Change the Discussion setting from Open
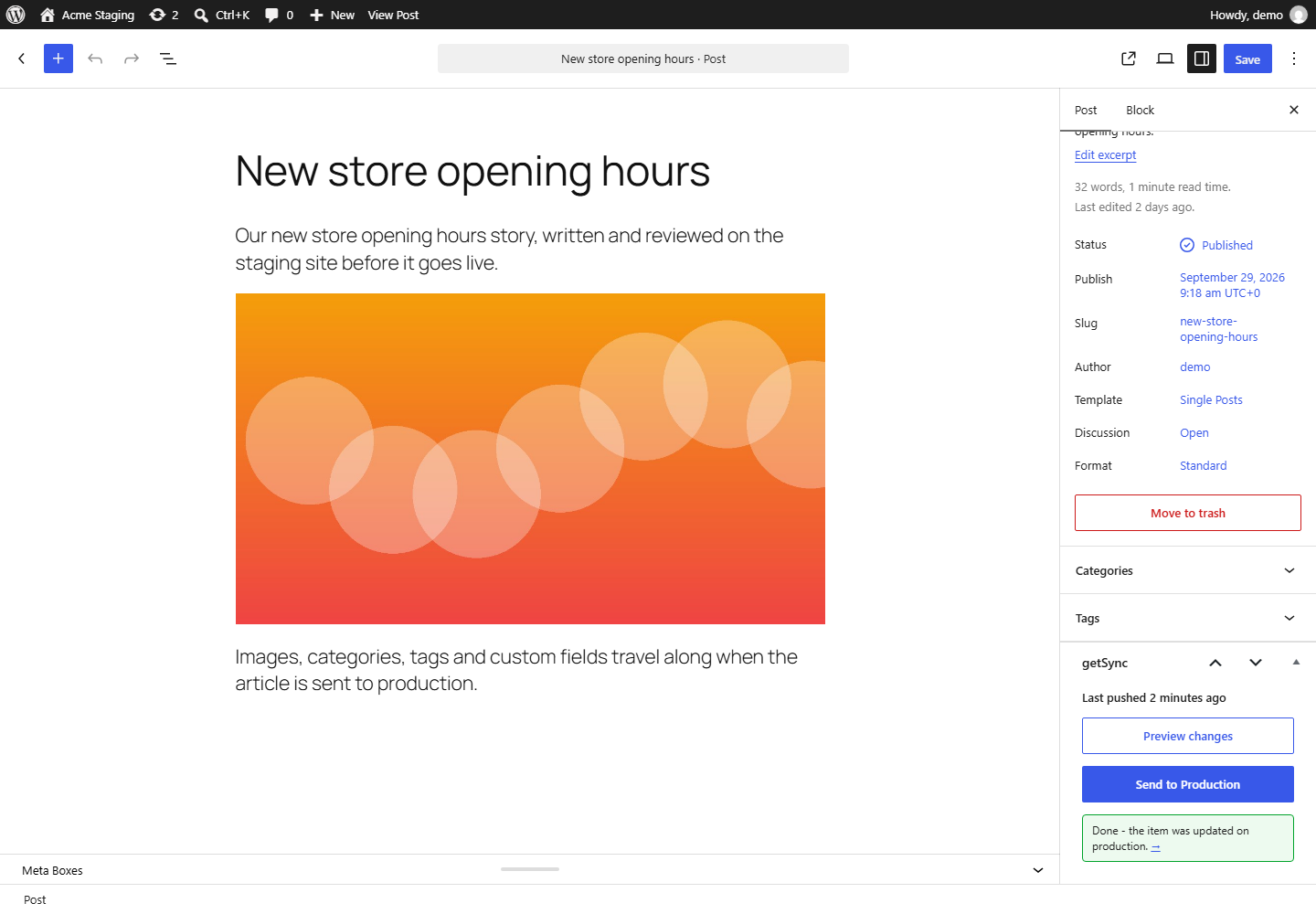The width and height of the screenshot is (1316, 914). pyautogui.click(x=1194, y=433)
